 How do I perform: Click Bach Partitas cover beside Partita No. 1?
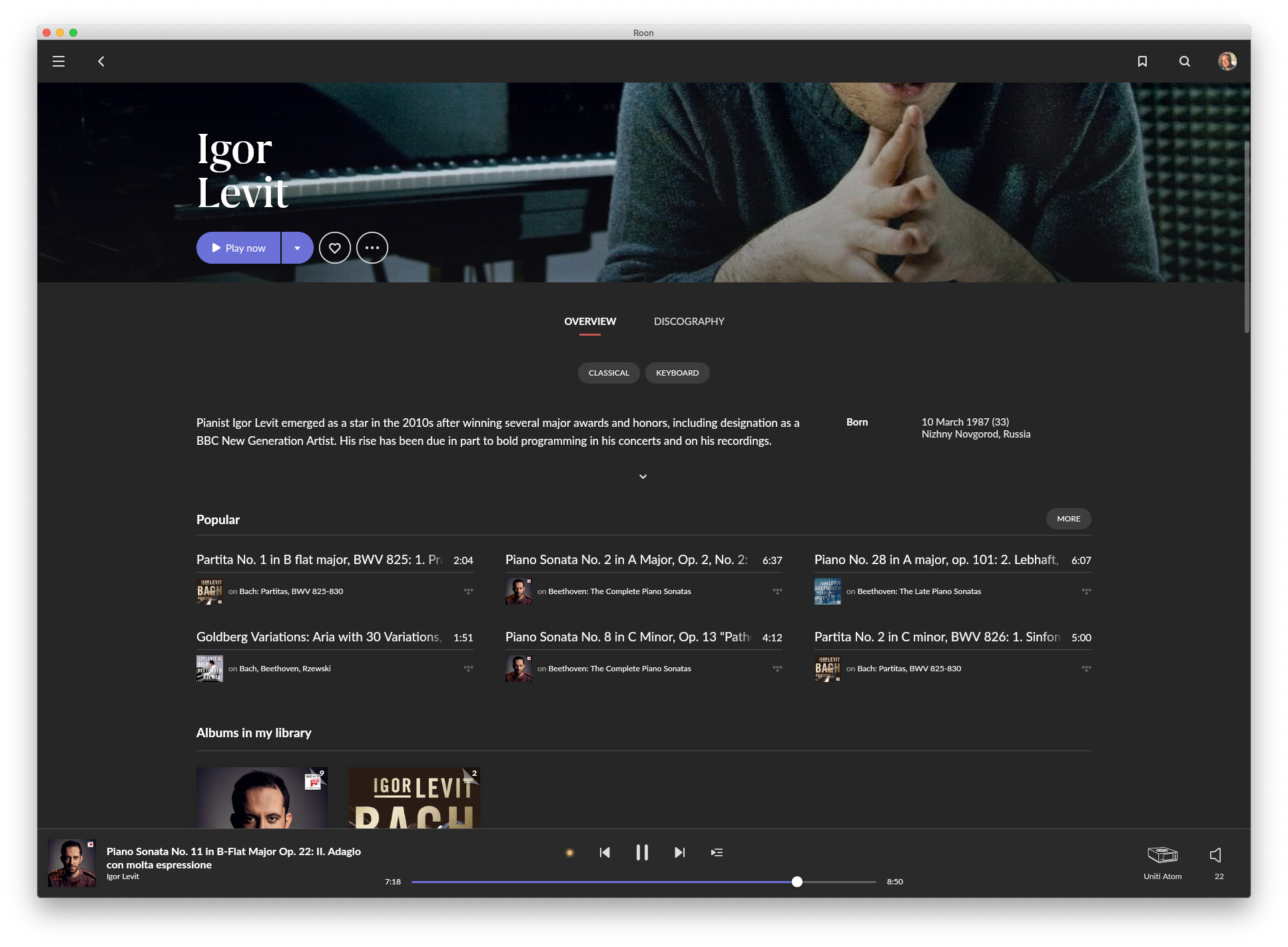[x=210, y=591]
